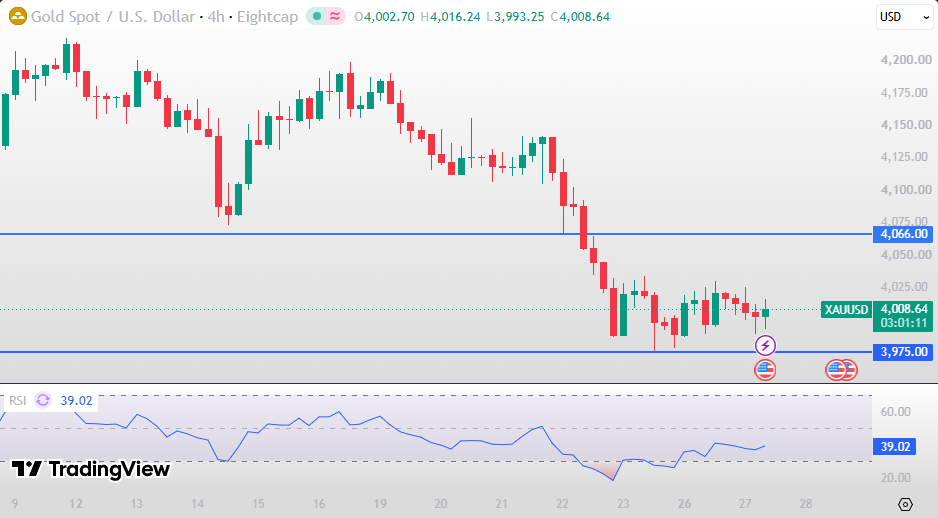This screenshot has width=938, height=518.
Task: Click the XAUUSD symbol price tag
Action: [x=846, y=309]
